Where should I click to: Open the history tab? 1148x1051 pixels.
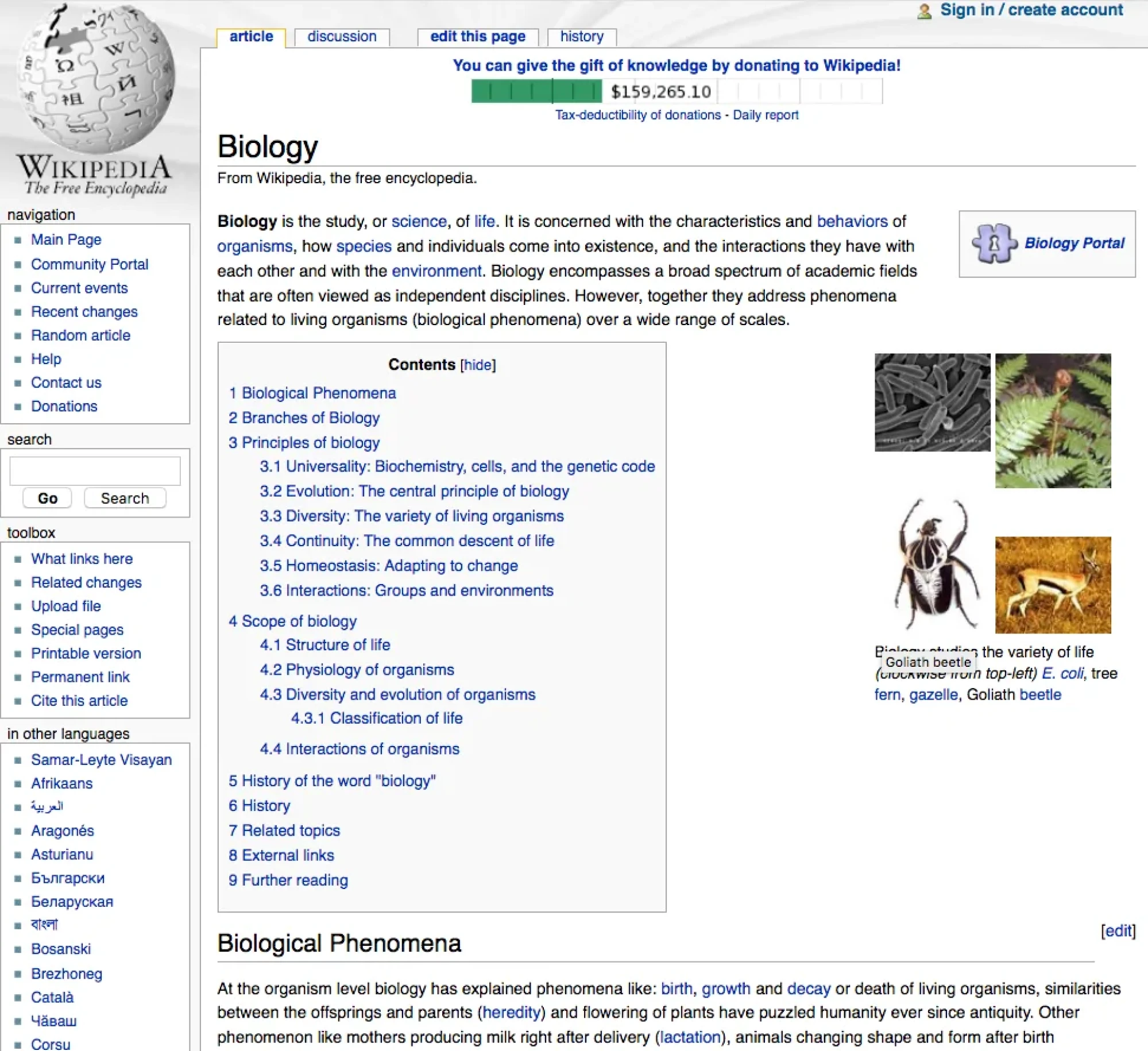(582, 36)
